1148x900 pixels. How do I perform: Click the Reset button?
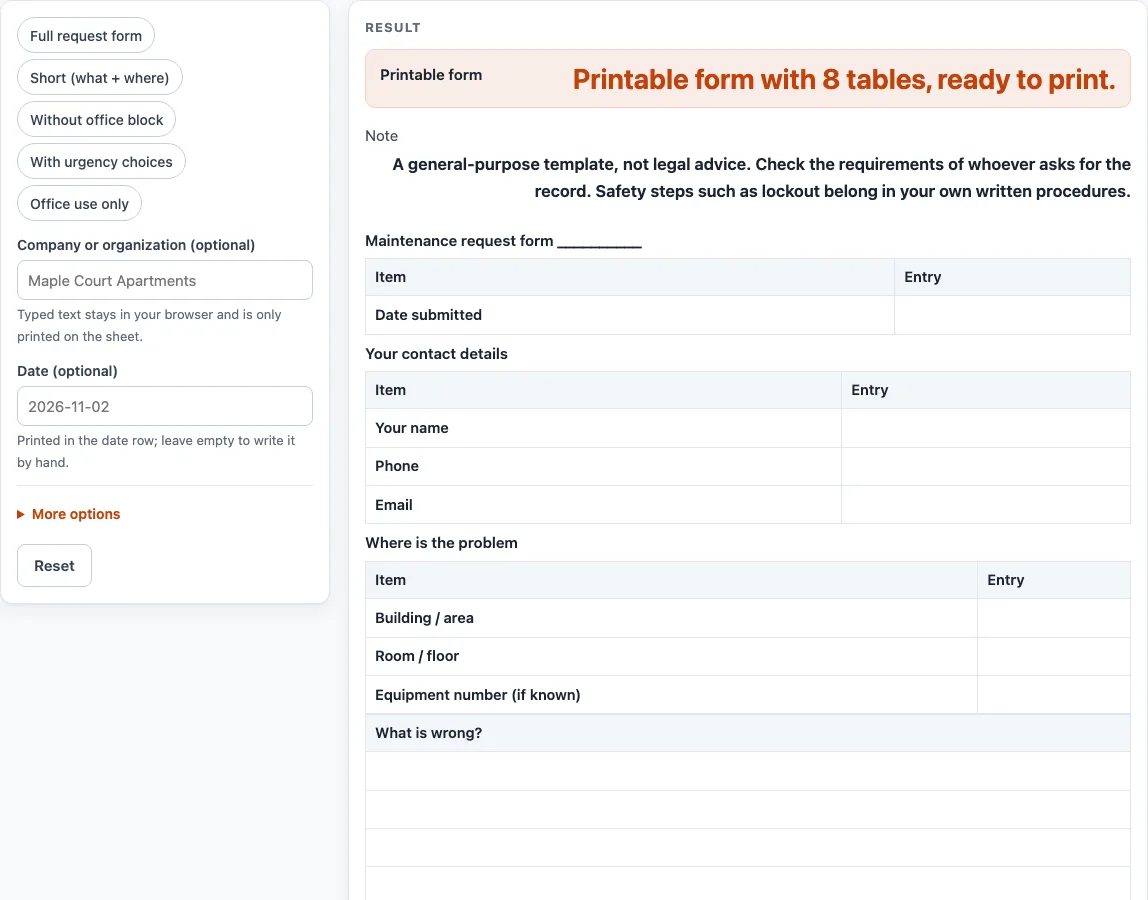pos(54,565)
